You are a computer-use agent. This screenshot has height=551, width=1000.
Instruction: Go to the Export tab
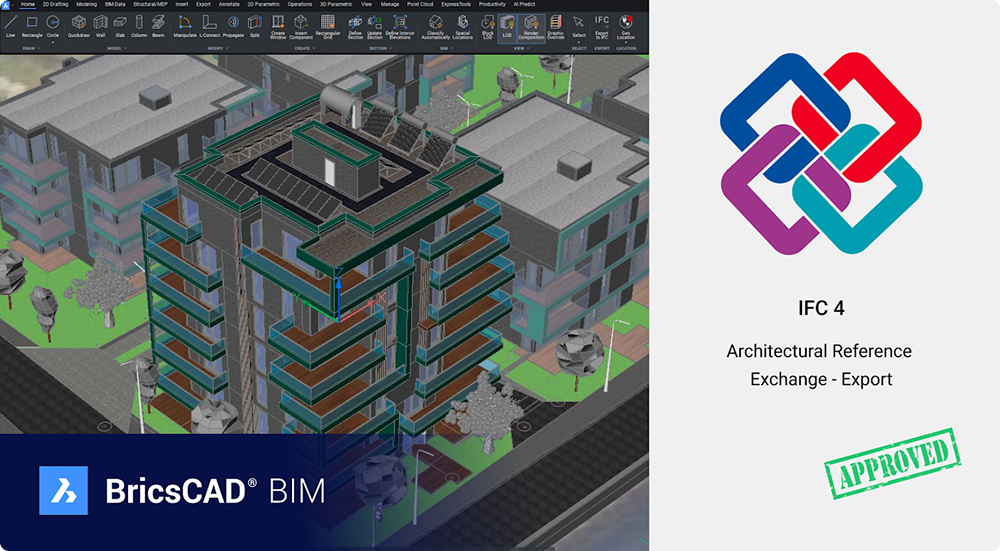[x=203, y=4]
